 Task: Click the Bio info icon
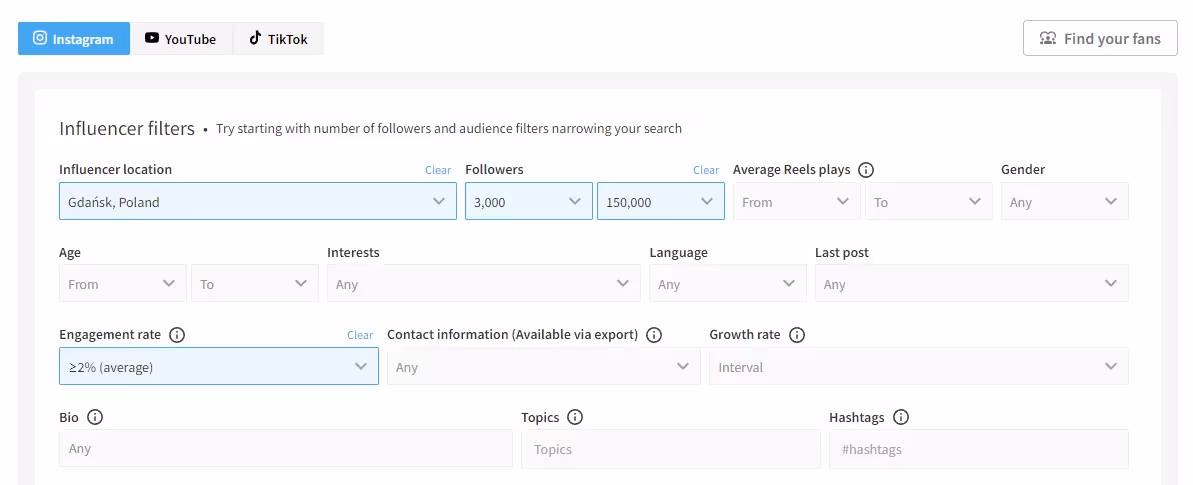pyautogui.click(x=95, y=417)
